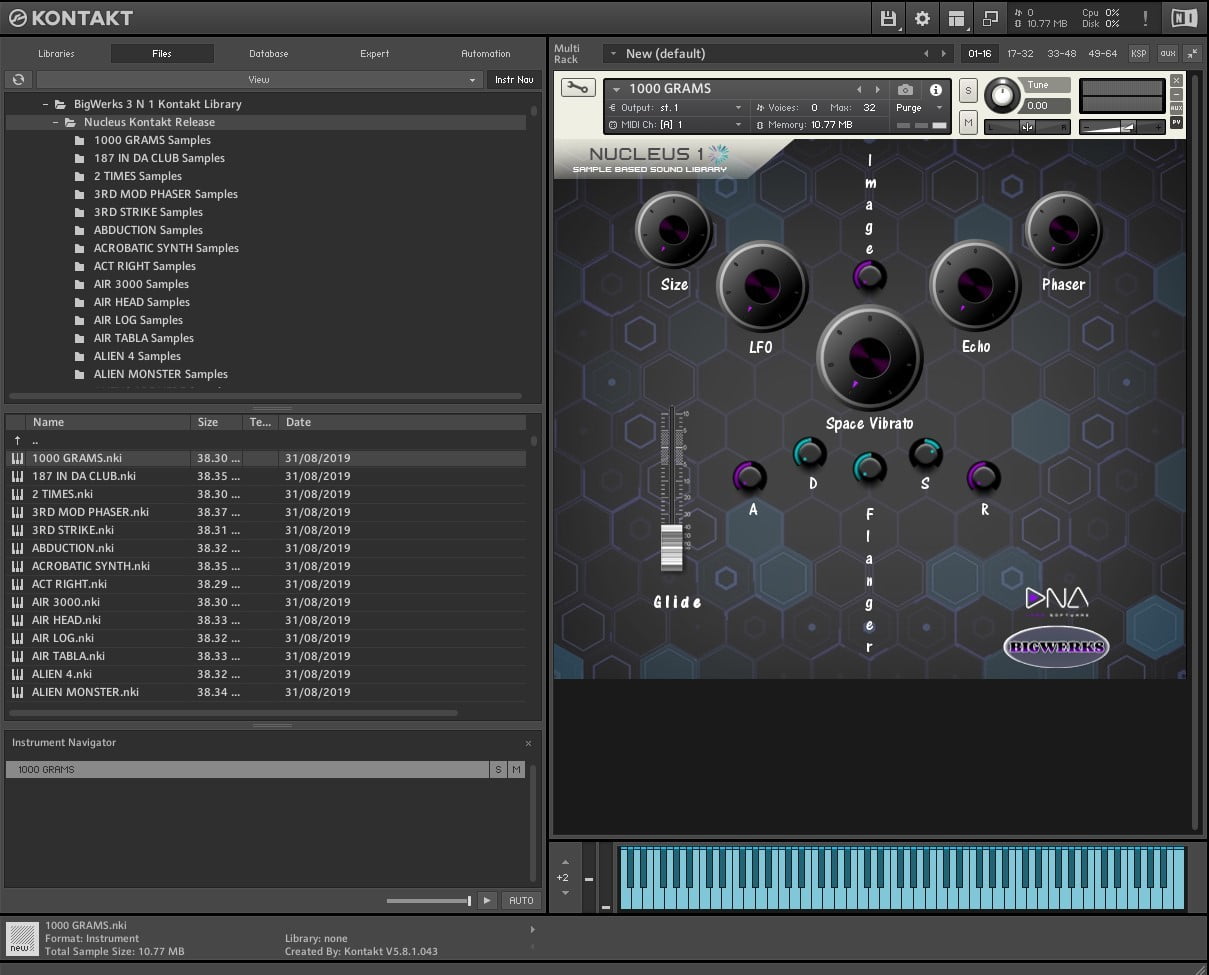Screen dimensions: 1209x975
Task: Toggle the AUTO preview button
Action: point(521,900)
